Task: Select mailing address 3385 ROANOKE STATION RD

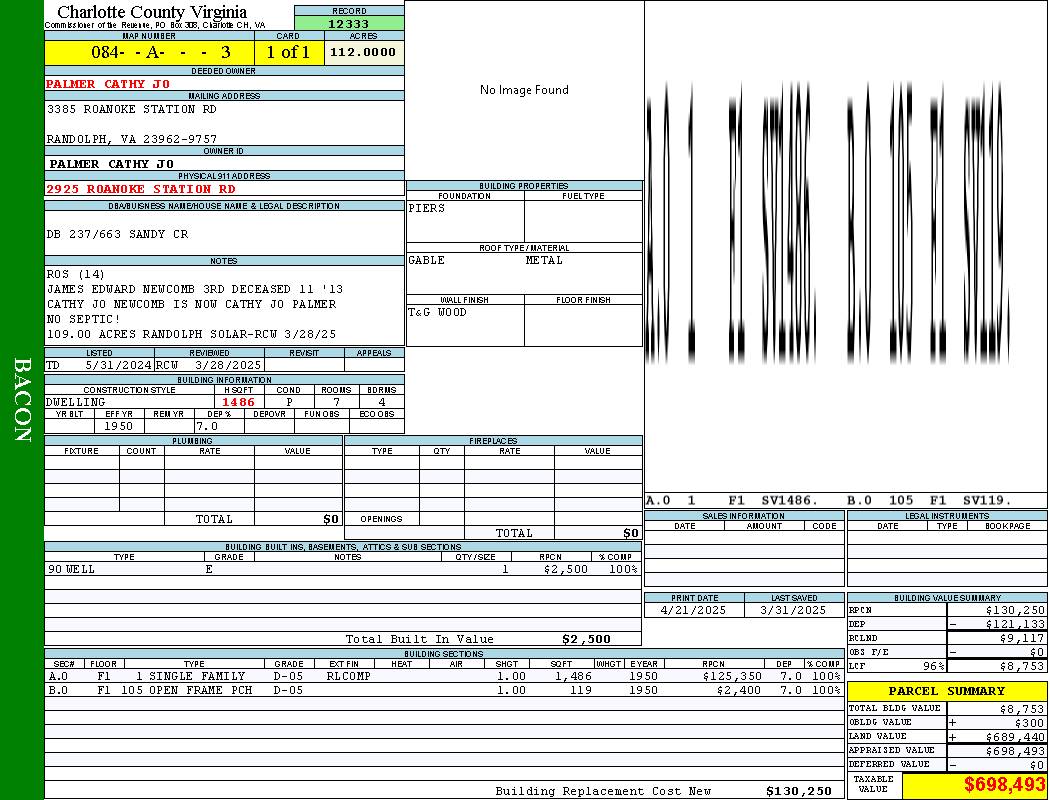Action: 131,109
